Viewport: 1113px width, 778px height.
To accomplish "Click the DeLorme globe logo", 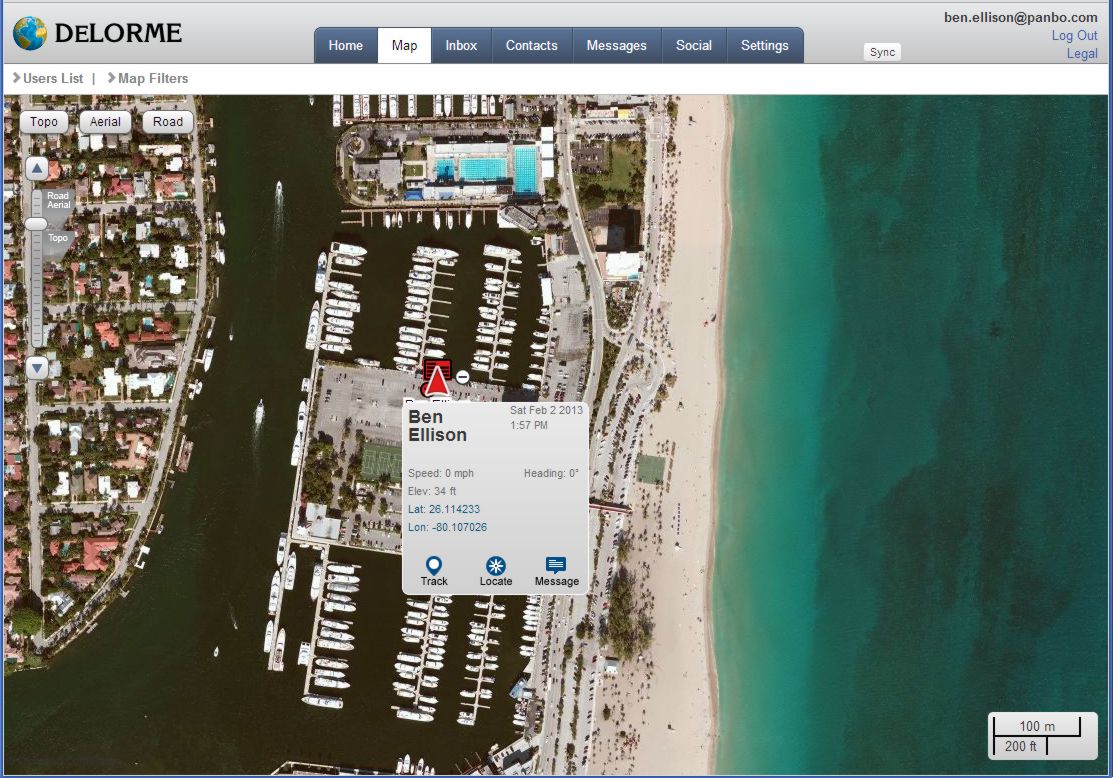I will coord(30,33).
